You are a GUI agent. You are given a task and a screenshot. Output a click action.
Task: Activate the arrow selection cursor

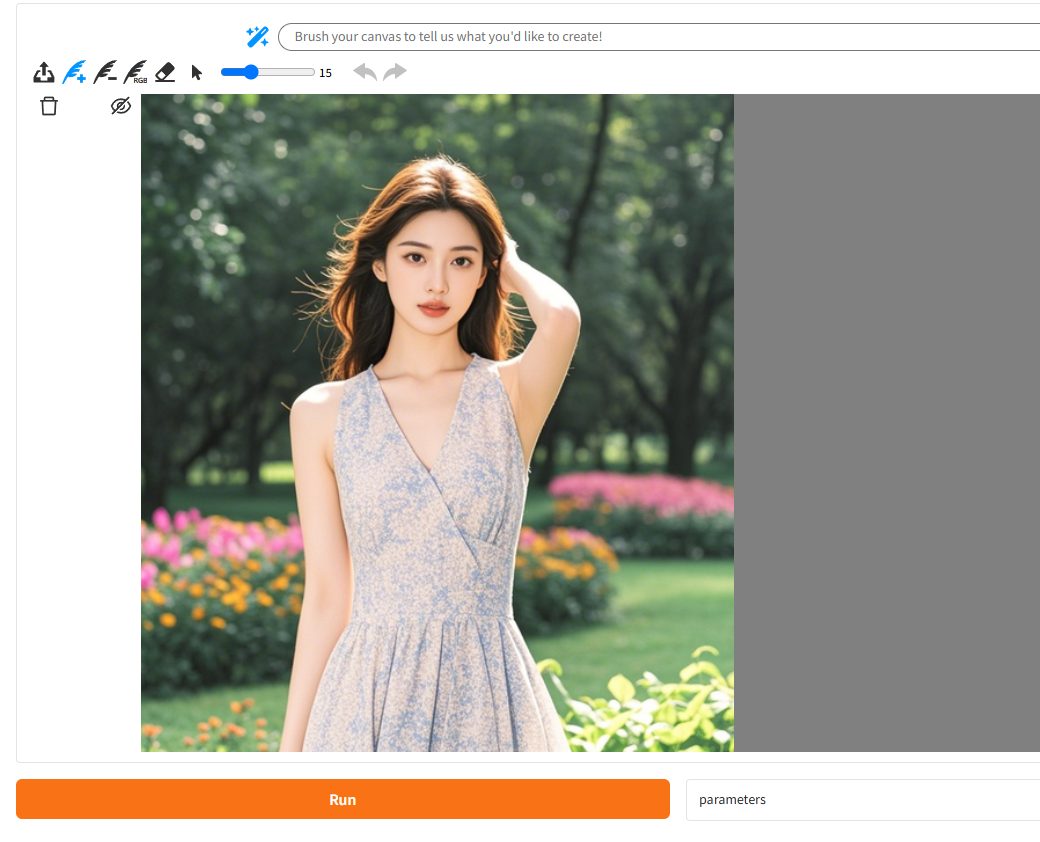196,72
